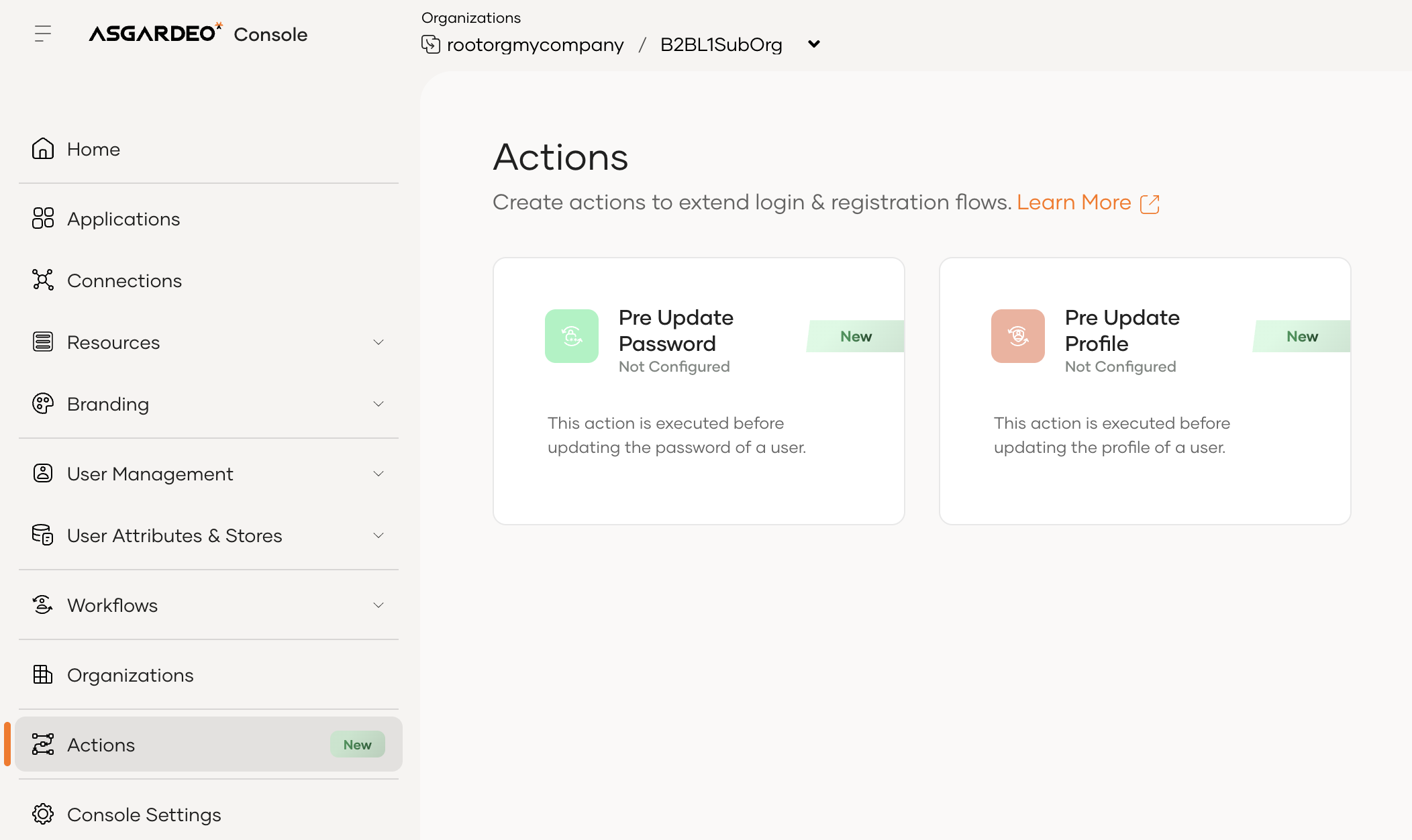This screenshot has height=840, width=1412.
Task: Open Console Settings via the gear icon
Action: [44, 815]
